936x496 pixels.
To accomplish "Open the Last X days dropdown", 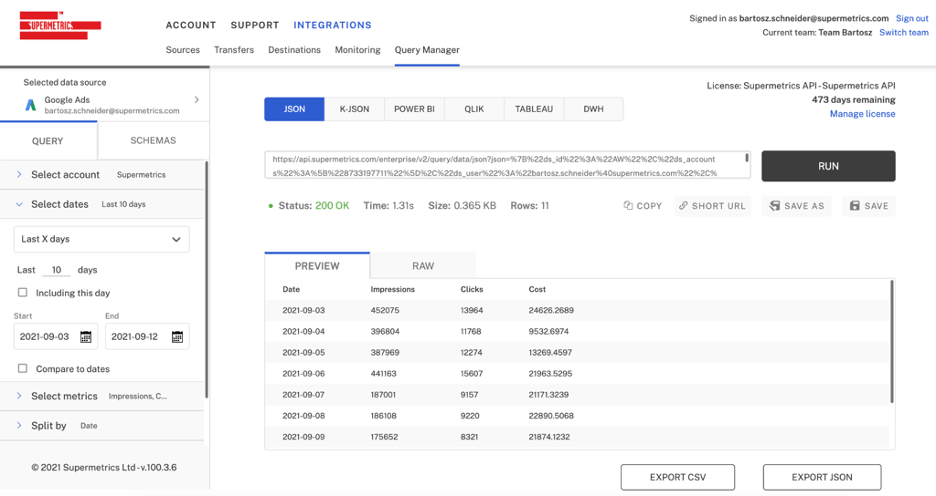I will pos(101,239).
